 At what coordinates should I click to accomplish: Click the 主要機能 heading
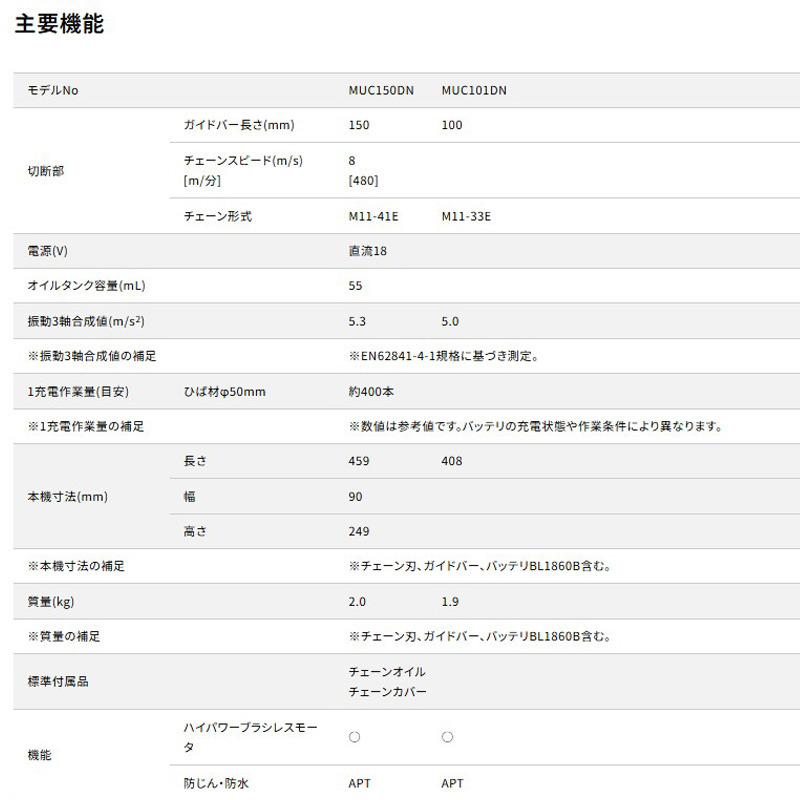[59, 25]
